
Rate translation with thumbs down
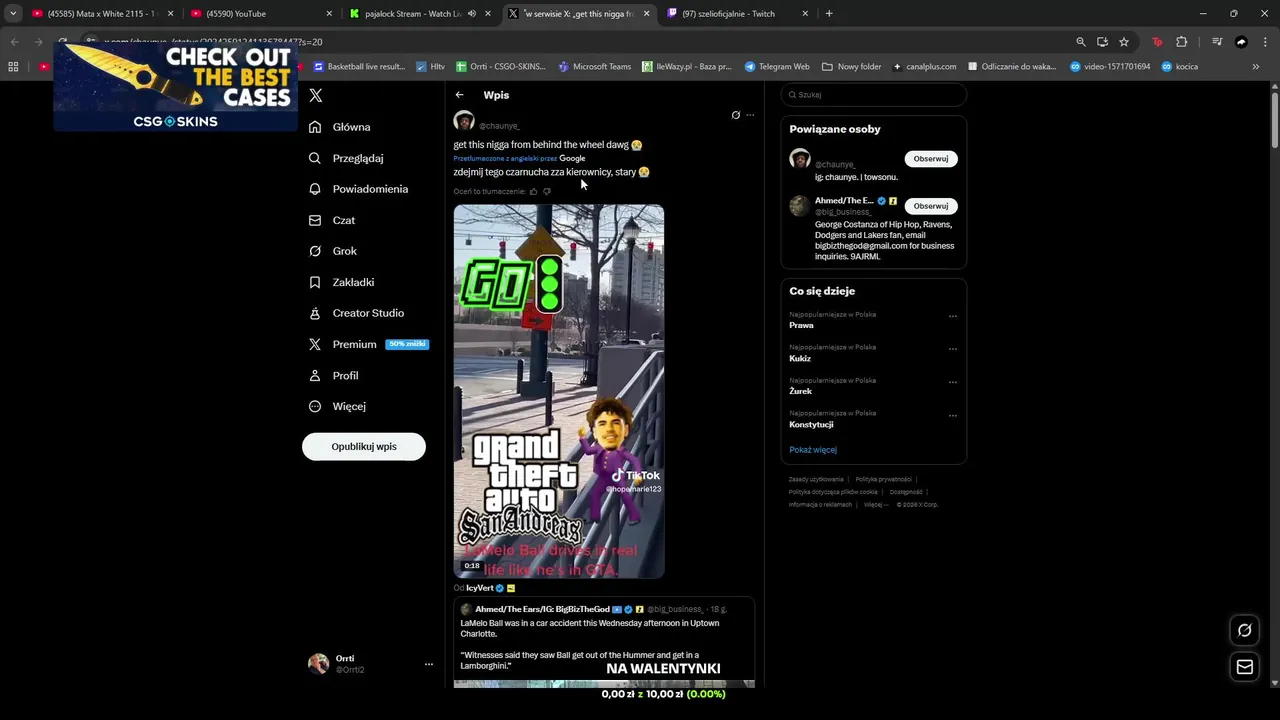[547, 191]
